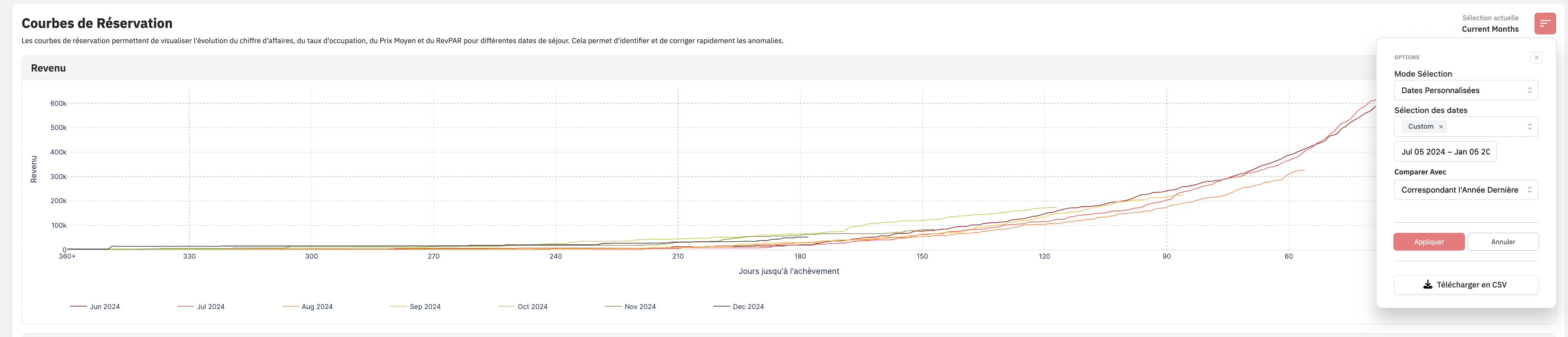
Task: Click the 180 x-axis tick label
Action: click(x=800, y=256)
